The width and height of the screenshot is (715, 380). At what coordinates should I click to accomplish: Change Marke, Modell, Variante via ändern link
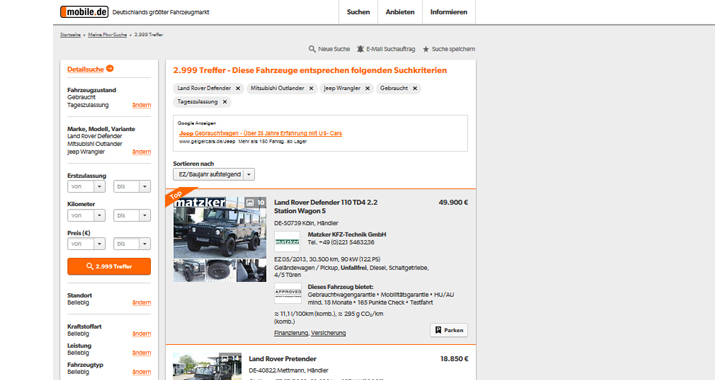[141, 152]
